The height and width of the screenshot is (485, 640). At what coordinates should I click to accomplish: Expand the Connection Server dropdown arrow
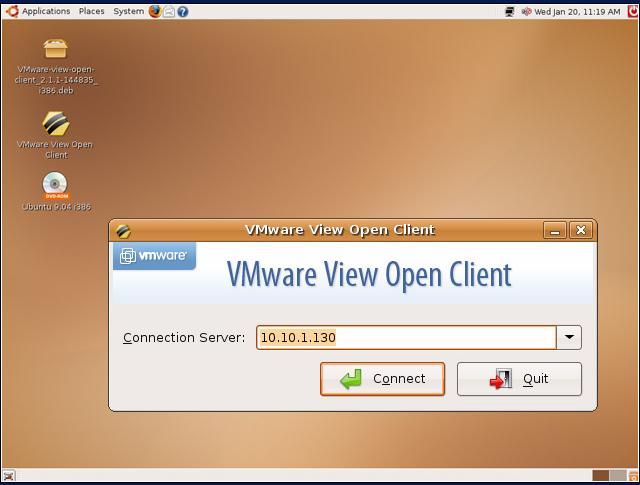click(x=569, y=338)
